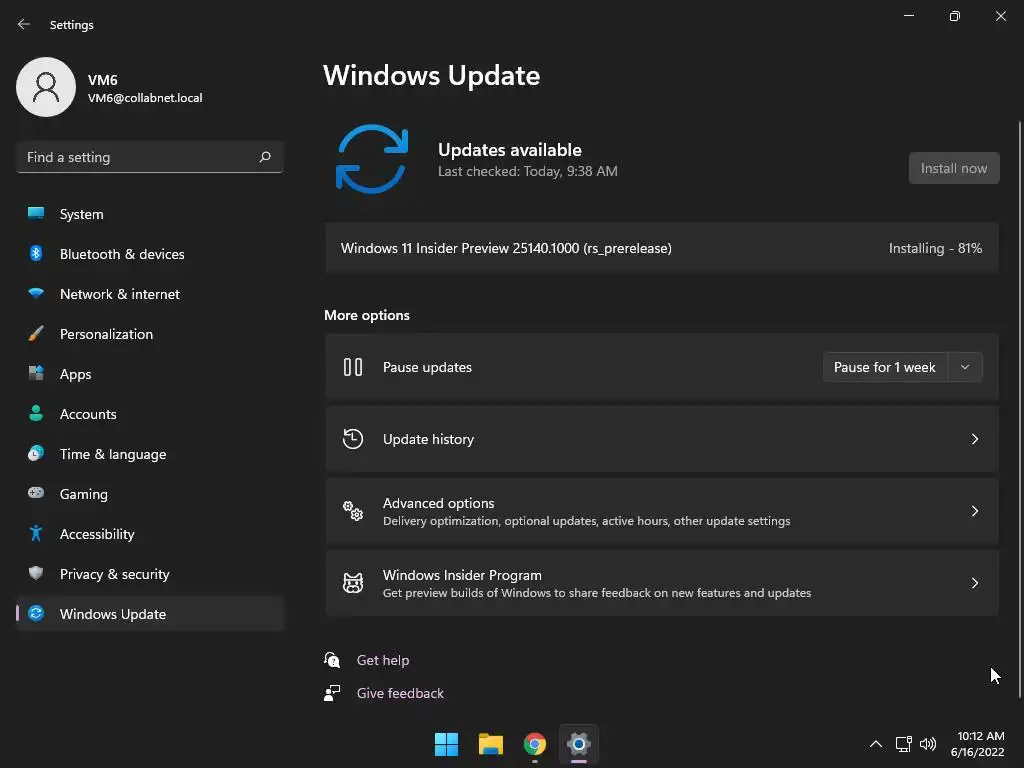Open System settings category
The height and width of the screenshot is (768, 1024).
click(x=150, y=214)
